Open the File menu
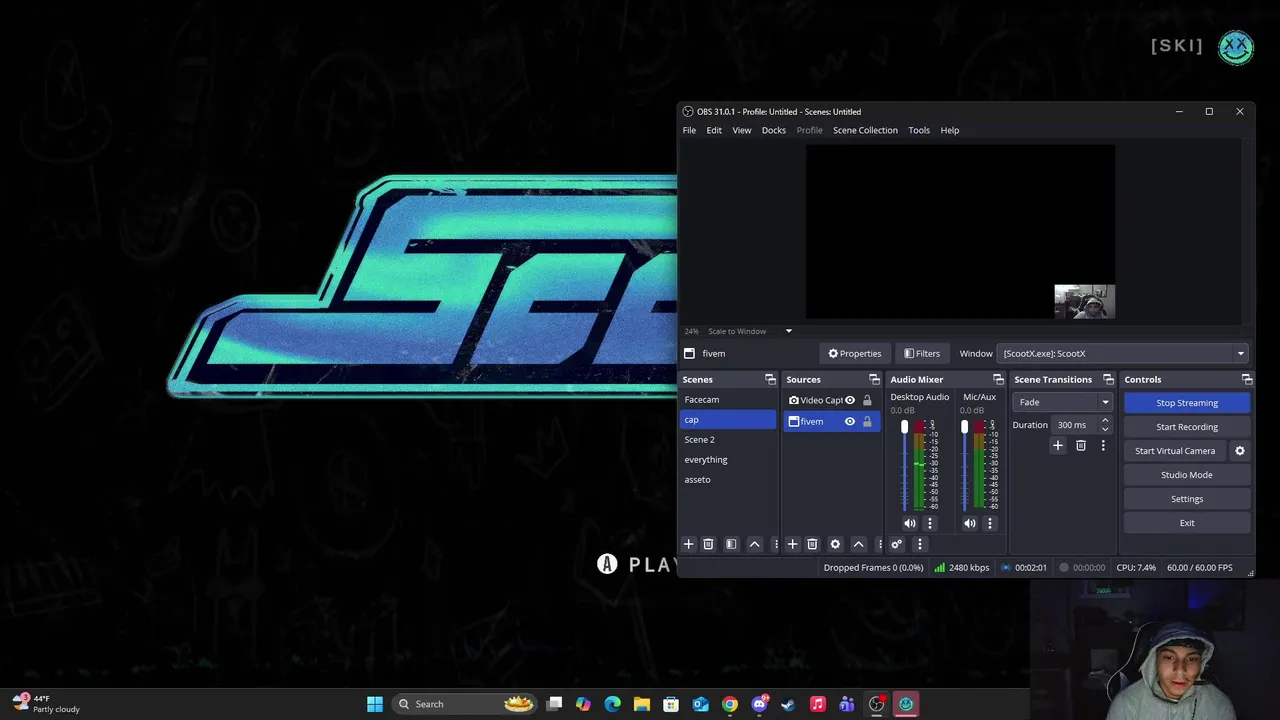1280x720 pixels. coord(689,130)
